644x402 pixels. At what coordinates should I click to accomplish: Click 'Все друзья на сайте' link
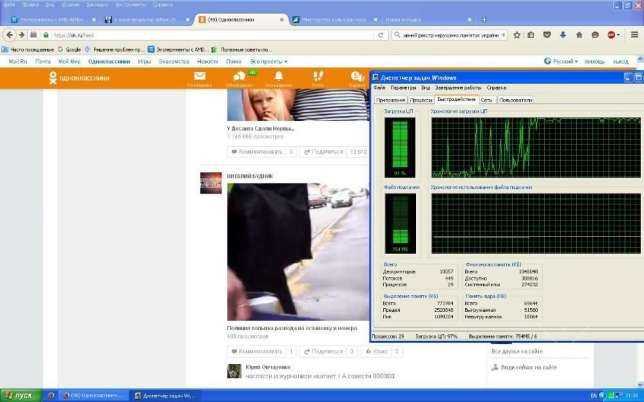(x=517, y=351)
